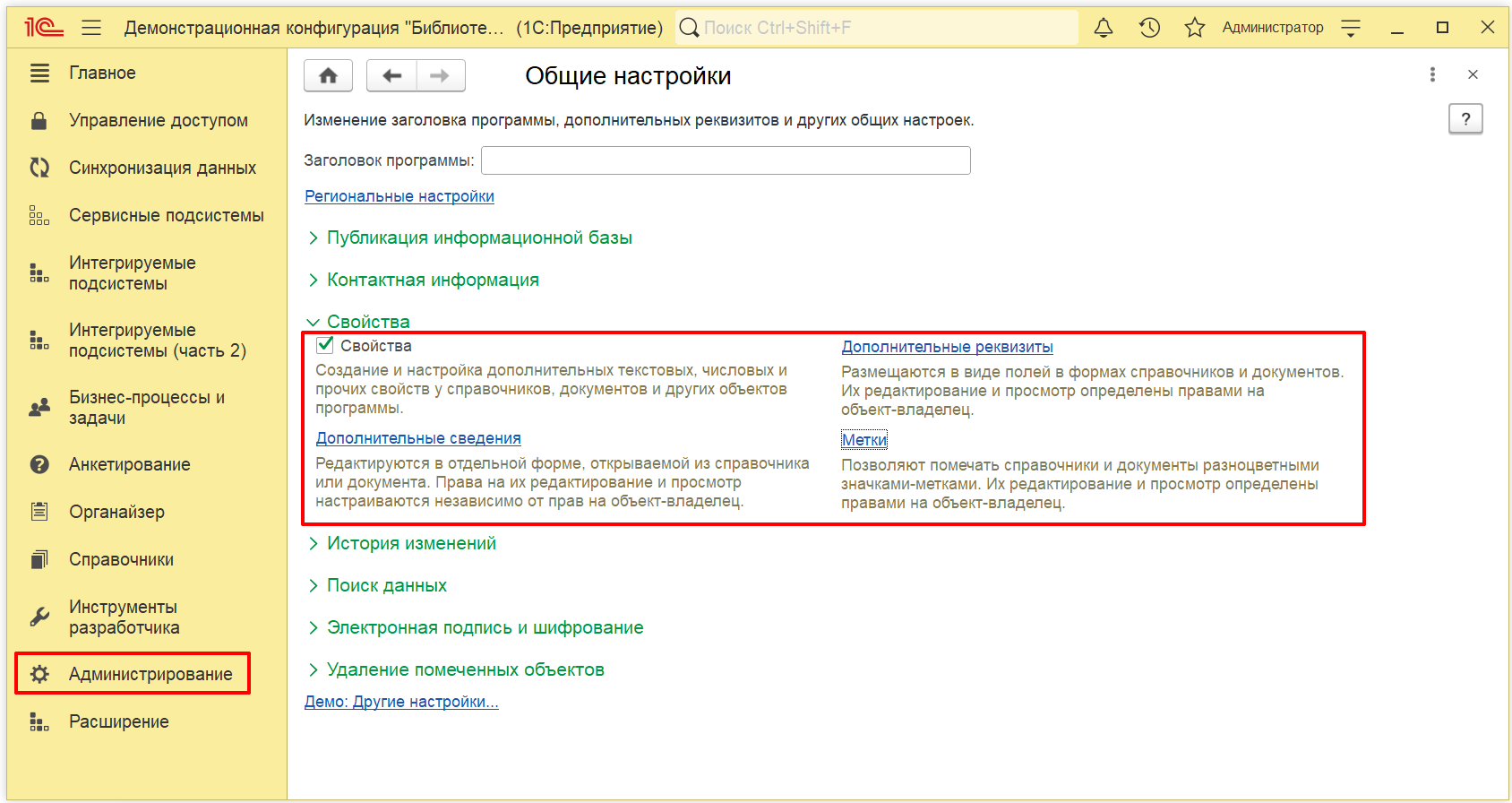Click notepad icon of Органайзер
Viewport: 1512px width, 803px height.
pyautogui.click(x=39, y=512)
